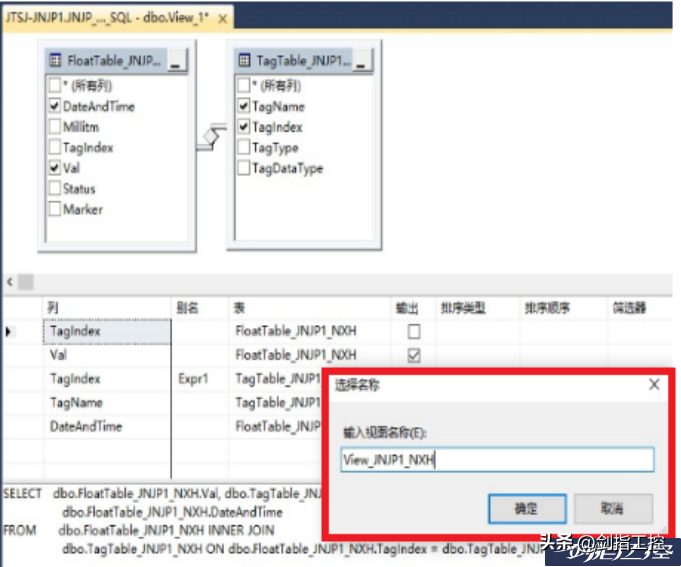Screen dimensions: 681x567
Task: Click the row selector arrow beside TagIndex
Action: pyautogui.click(x=9, y=331)
